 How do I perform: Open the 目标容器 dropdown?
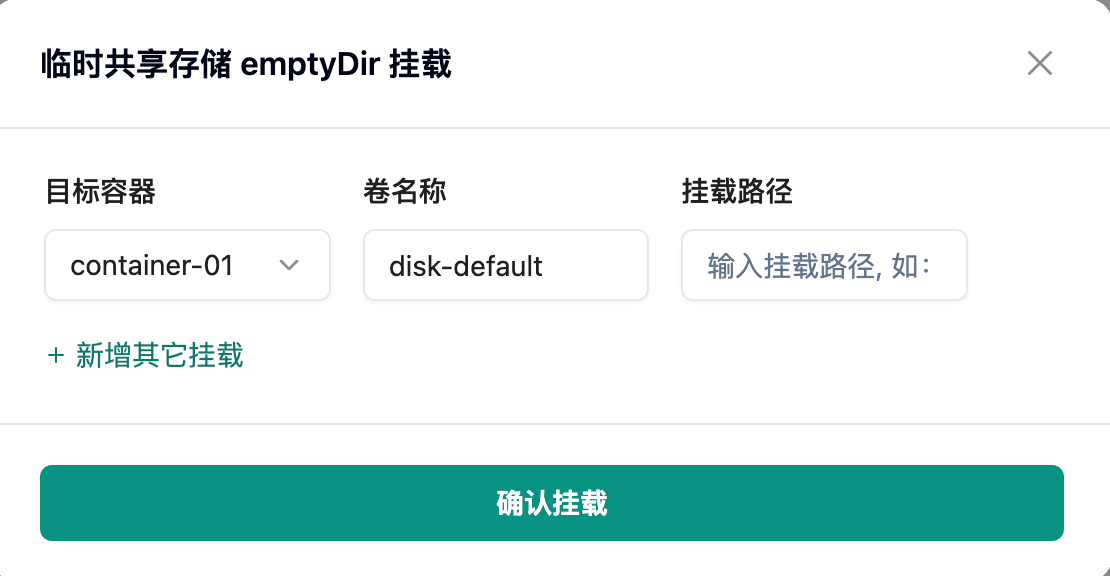[x=187, y=265]
